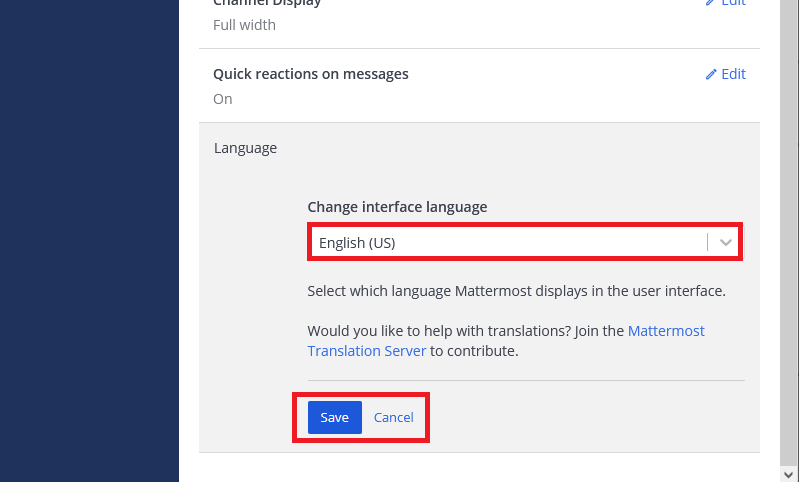Click the 'Full width' value text
799x482 pixels.
244,25
